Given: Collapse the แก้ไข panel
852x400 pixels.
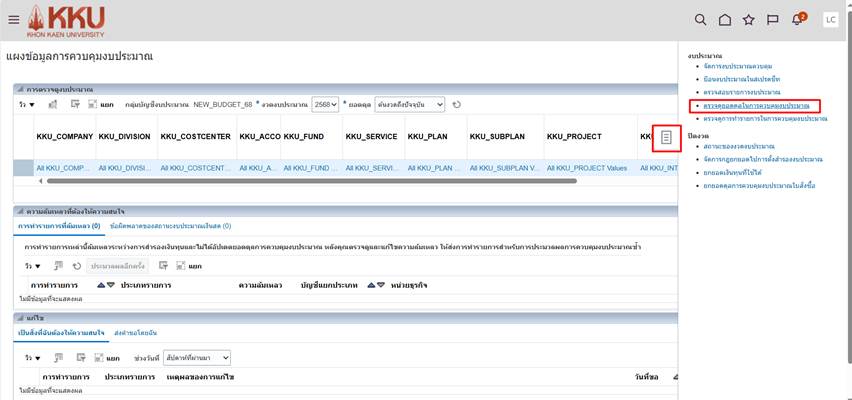Looking at the screenshot, I should pos(21,317).
